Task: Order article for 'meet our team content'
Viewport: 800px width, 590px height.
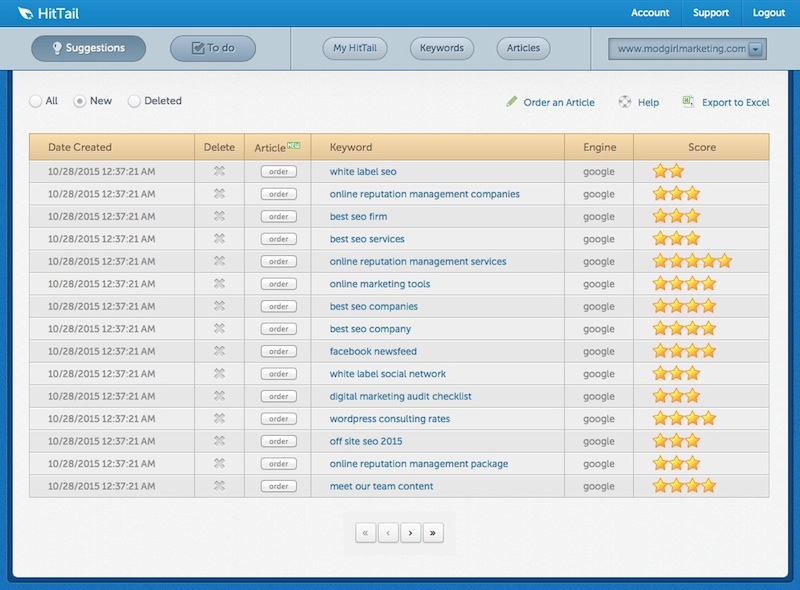Action: click(x=279, y=486)
